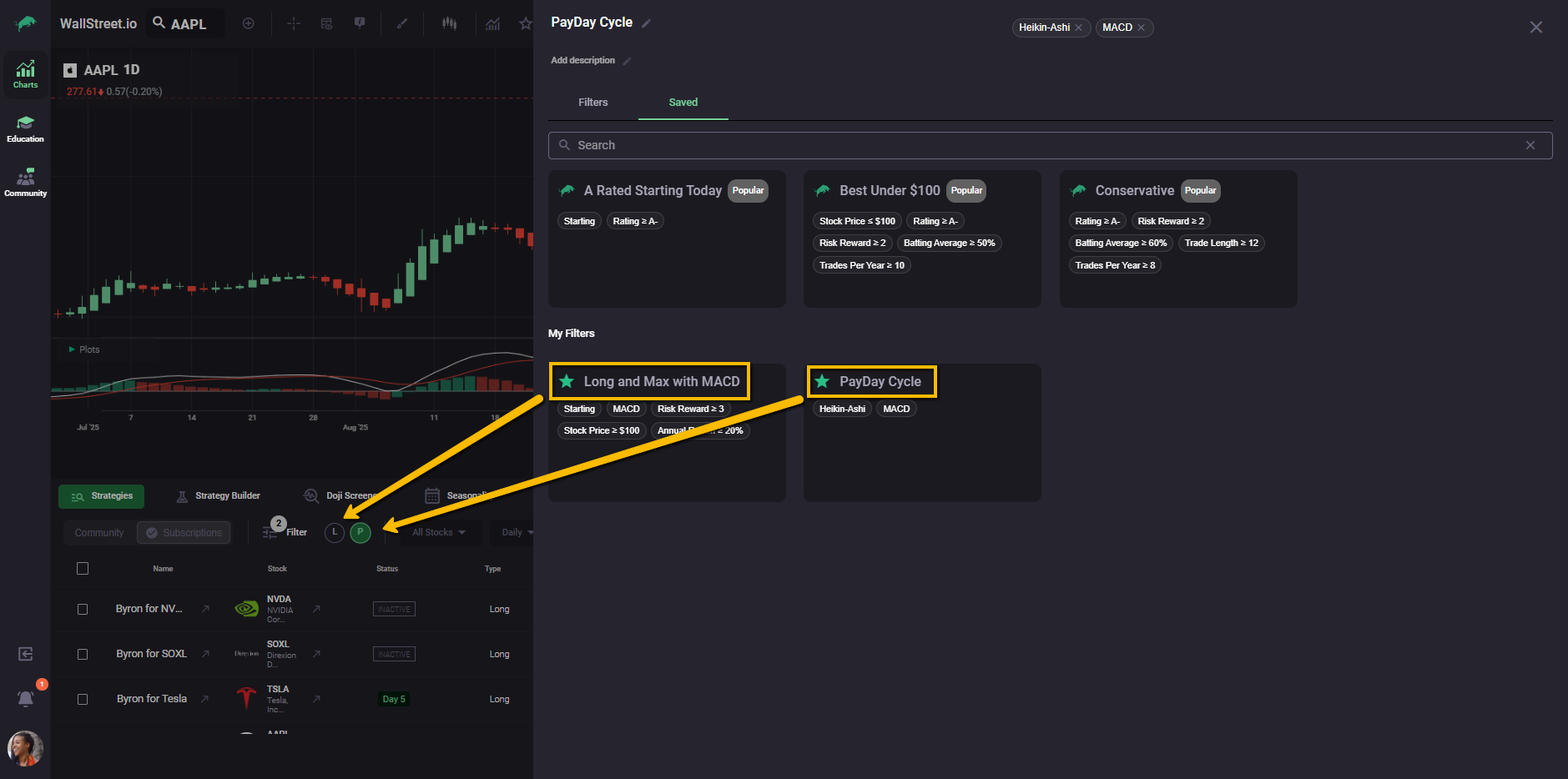This screenshot has height=779, width=1568.
Task: Switch to the Filters tab
Action: (x=592, y=103)
